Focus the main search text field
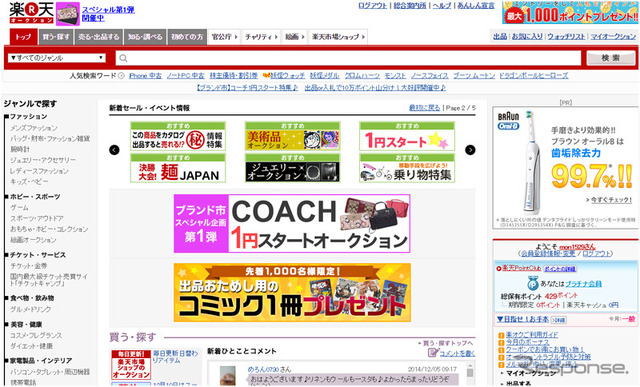 point(348,58)
